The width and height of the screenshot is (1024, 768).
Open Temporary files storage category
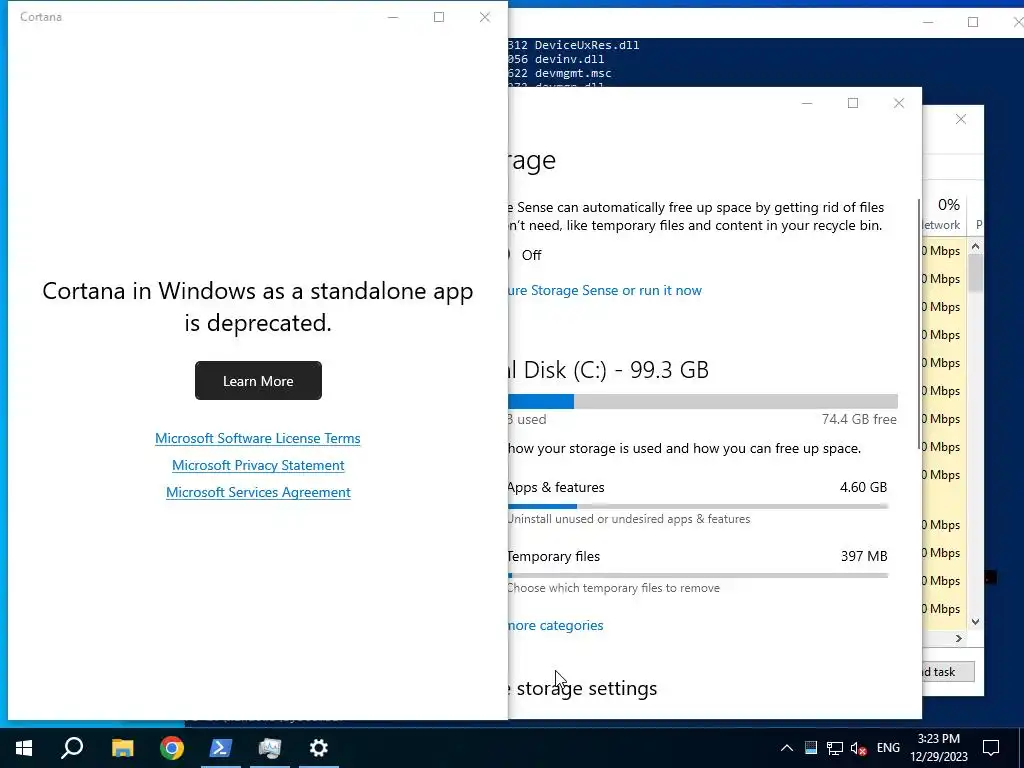pyautogui.click(x=697, y=571)
